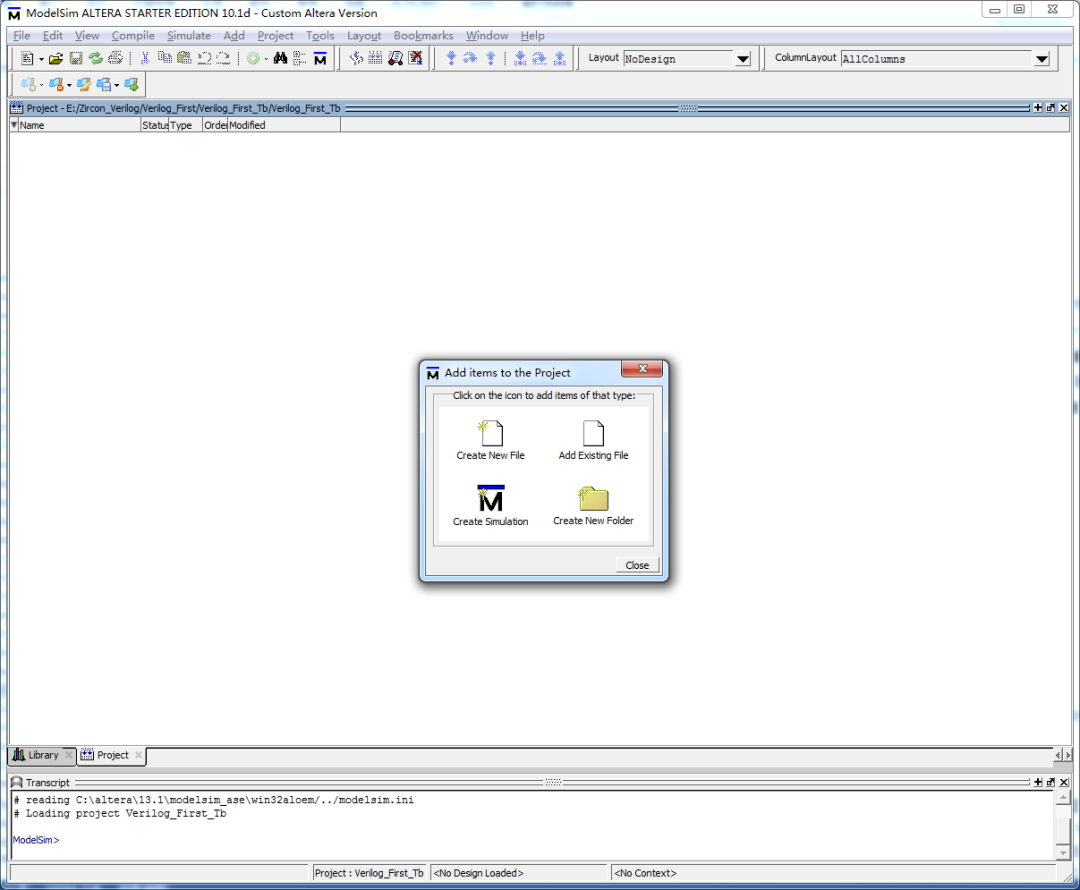Click the blue wave icon with save disk
This screenshot has width=1080, height=890.
[103, 84]
